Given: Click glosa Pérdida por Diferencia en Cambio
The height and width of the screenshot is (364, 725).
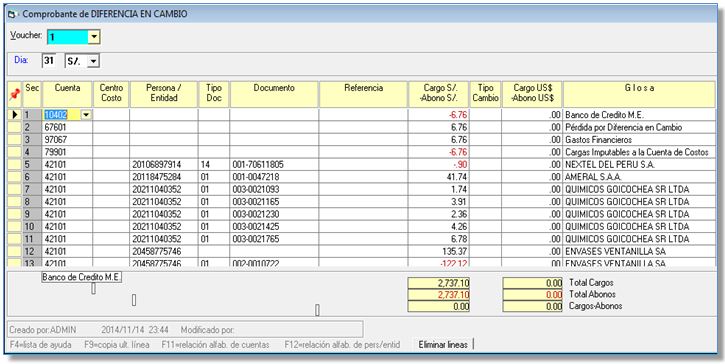Looking at the screenshot, I should (x=639, y=127).
